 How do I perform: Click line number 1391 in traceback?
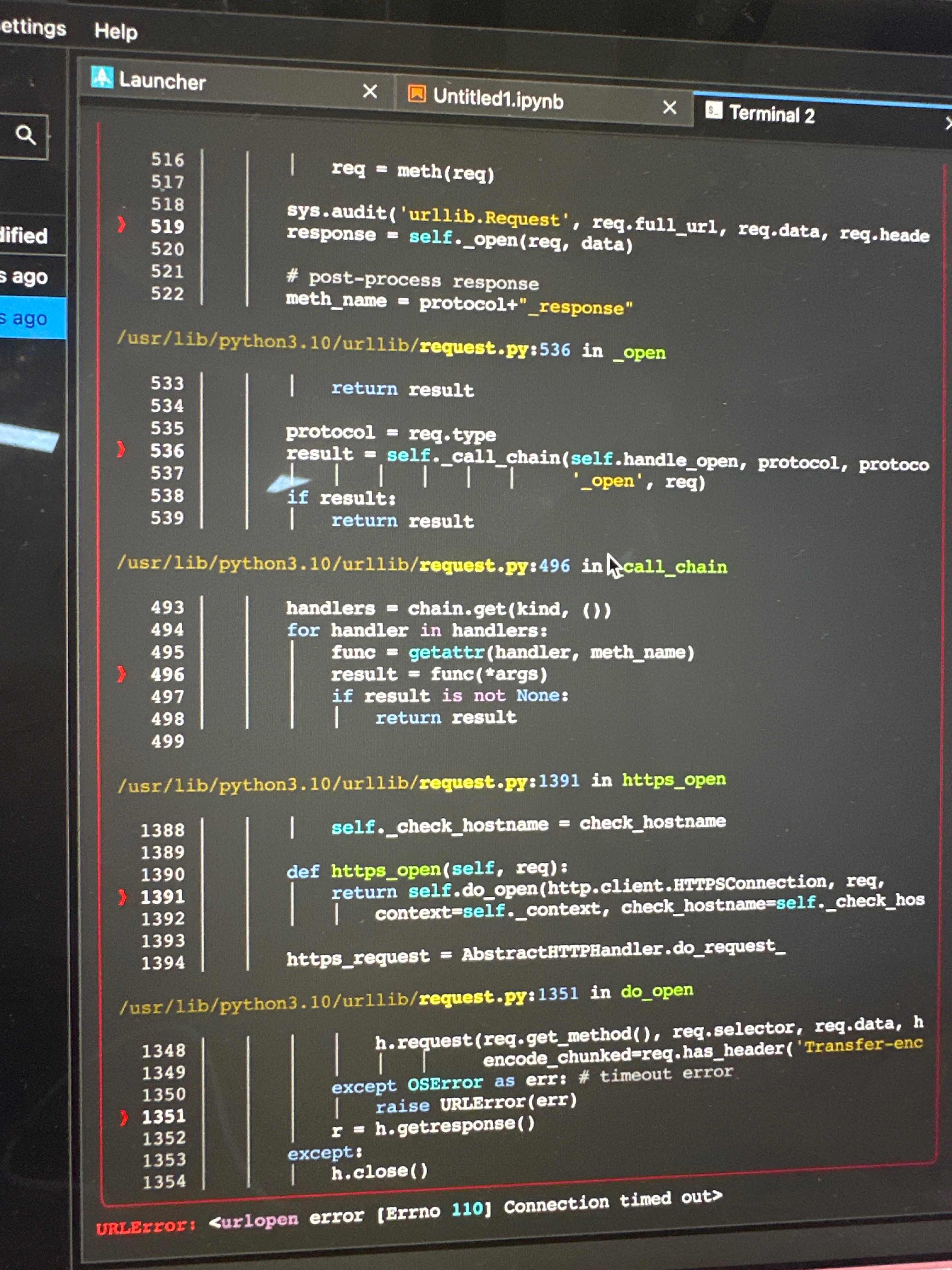[163, 896]
